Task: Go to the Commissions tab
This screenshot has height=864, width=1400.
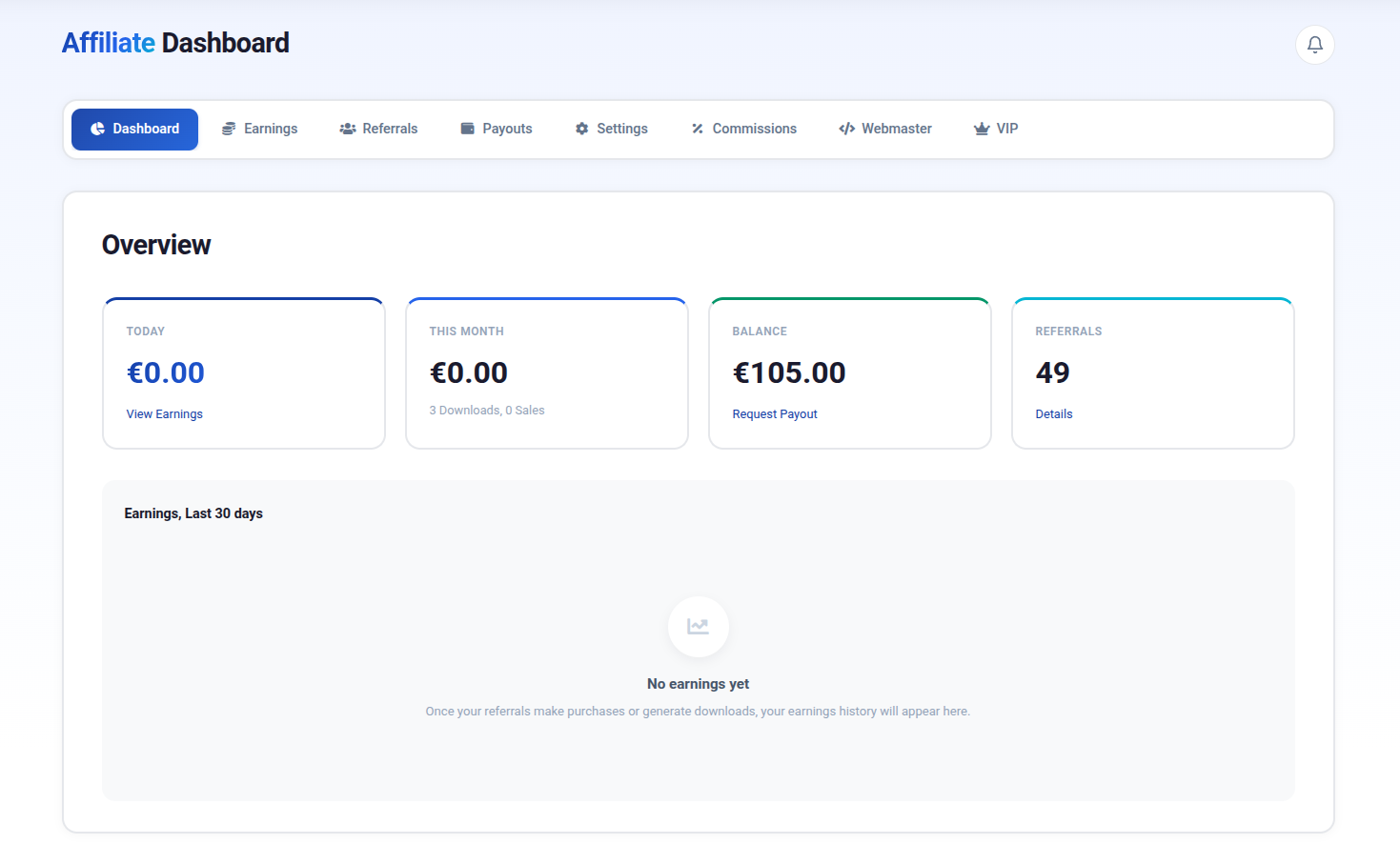Action: pos(744,129)
